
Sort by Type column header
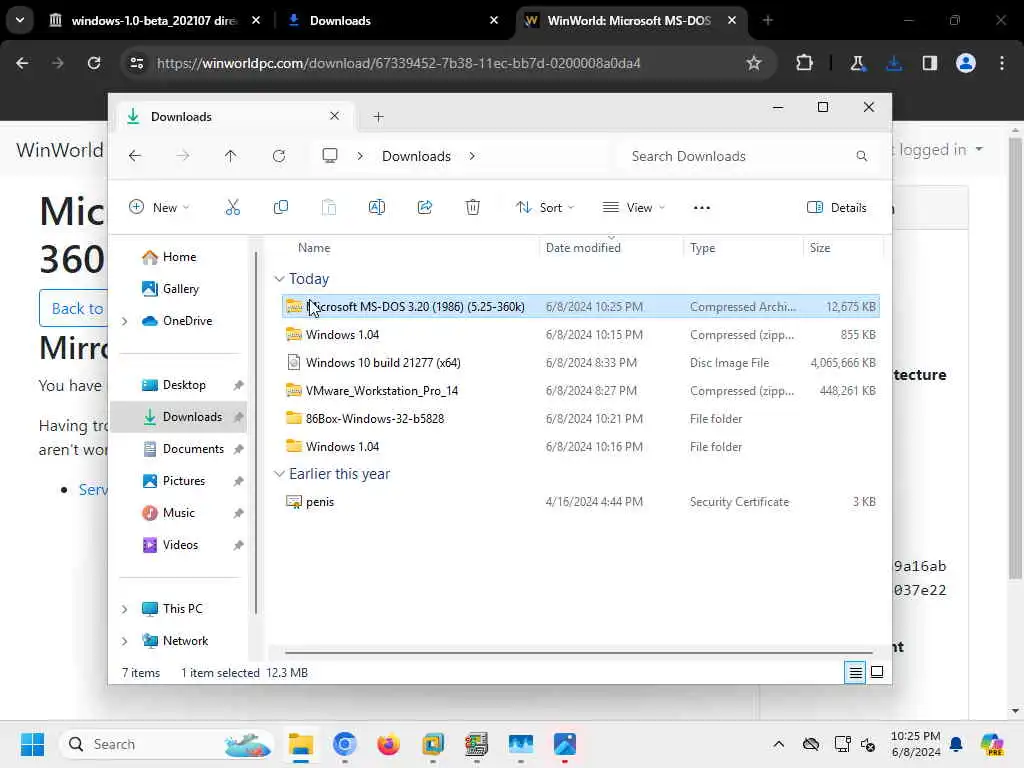[703, 248]
